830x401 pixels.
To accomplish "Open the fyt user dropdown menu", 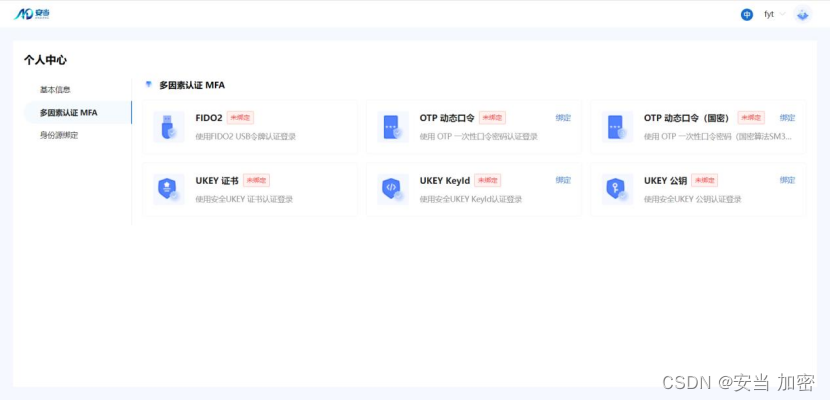I will pyautogui.click(x=773, y=14).
